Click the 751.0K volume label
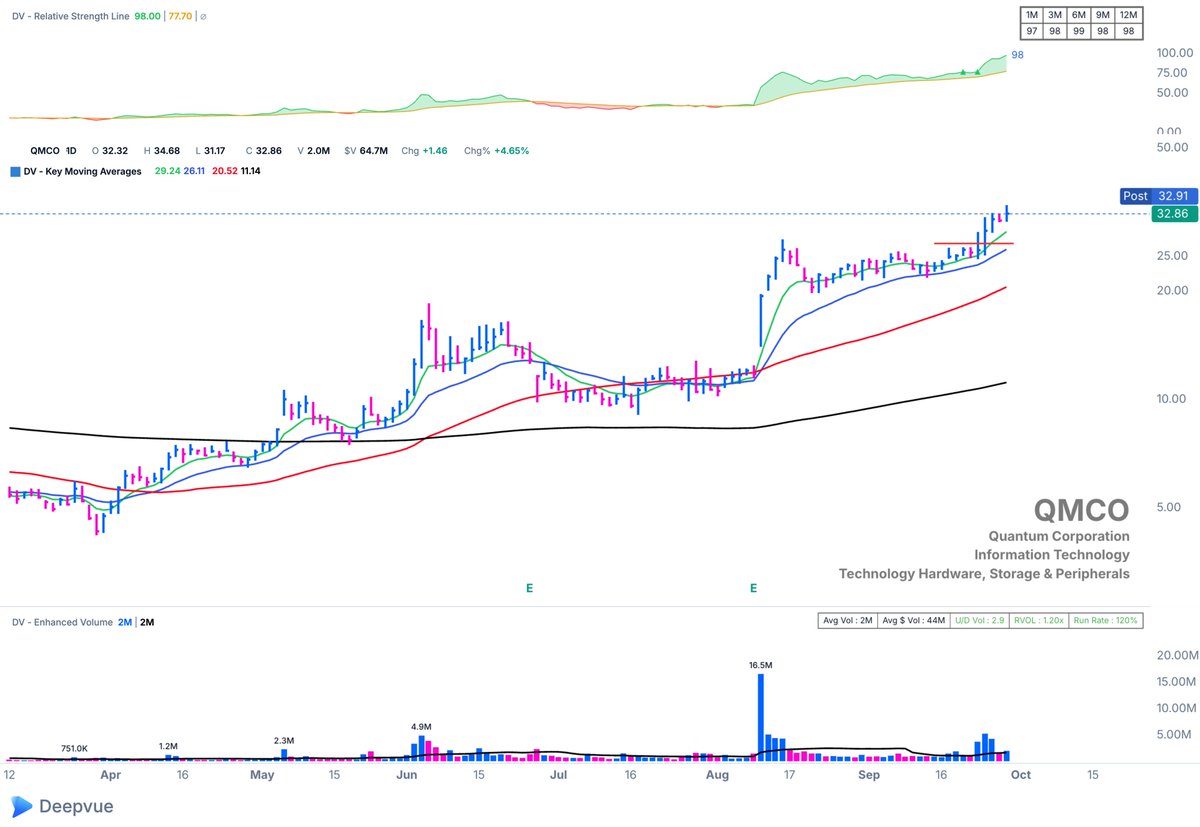Image resolution: width=1200 pixels, height=827 pixels. pyautogui.click(x=73, y=748)
